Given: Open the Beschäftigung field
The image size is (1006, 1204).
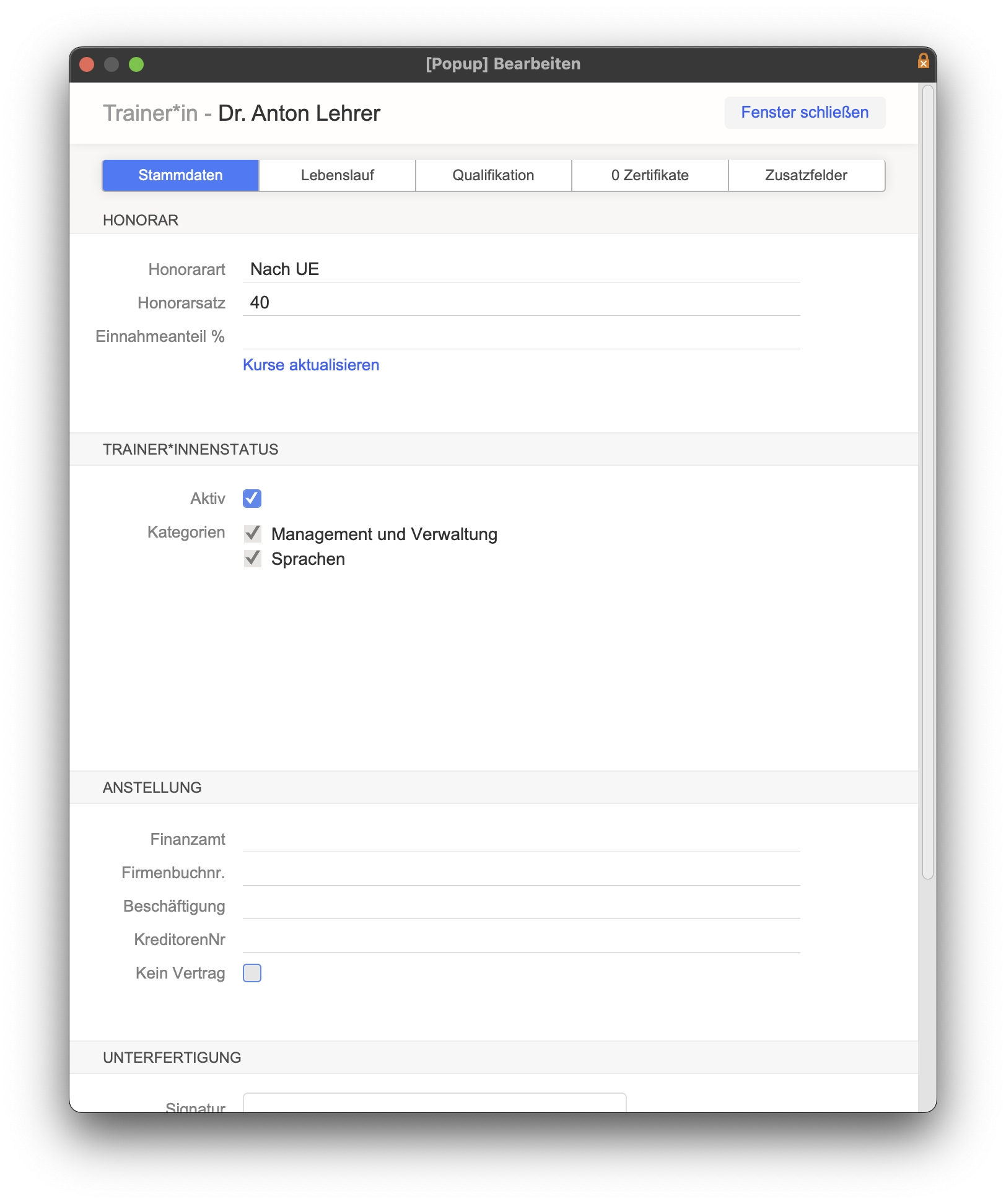Looking at the screenshot, I should 520,906.
